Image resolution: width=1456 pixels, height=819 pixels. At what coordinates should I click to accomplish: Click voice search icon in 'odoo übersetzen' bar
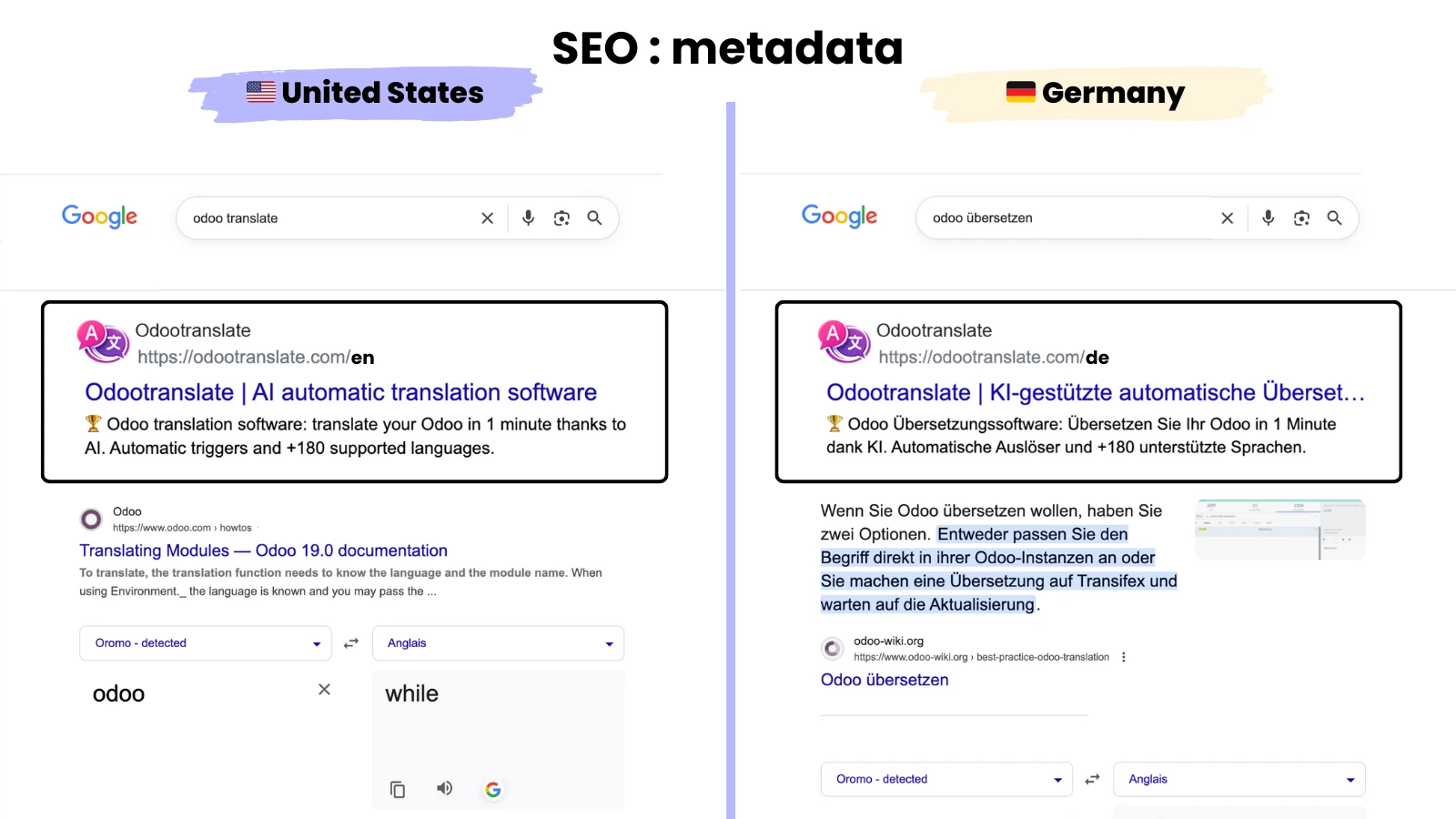(1268, 218)
